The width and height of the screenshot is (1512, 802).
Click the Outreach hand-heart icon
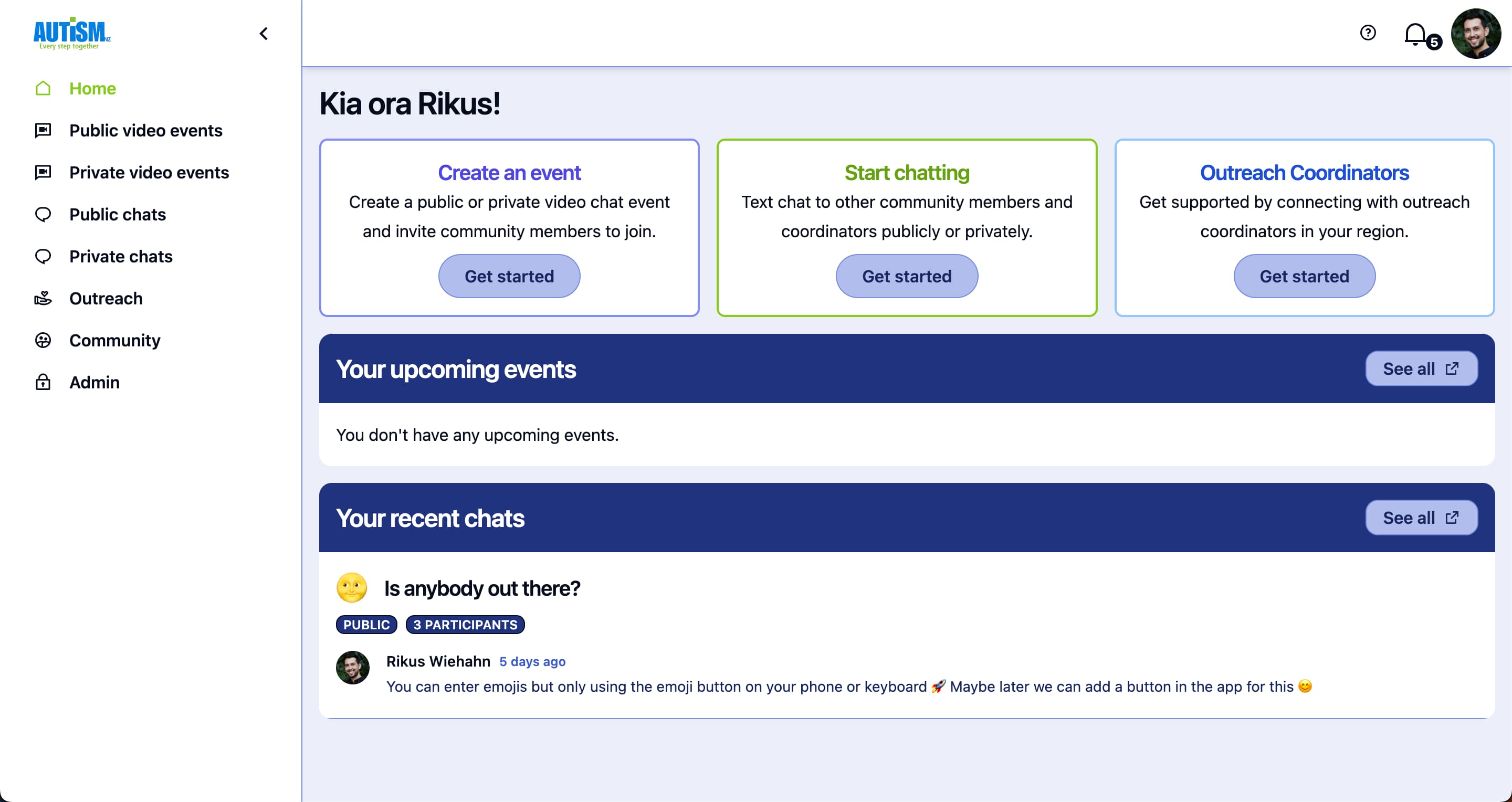tap(43, 299)
